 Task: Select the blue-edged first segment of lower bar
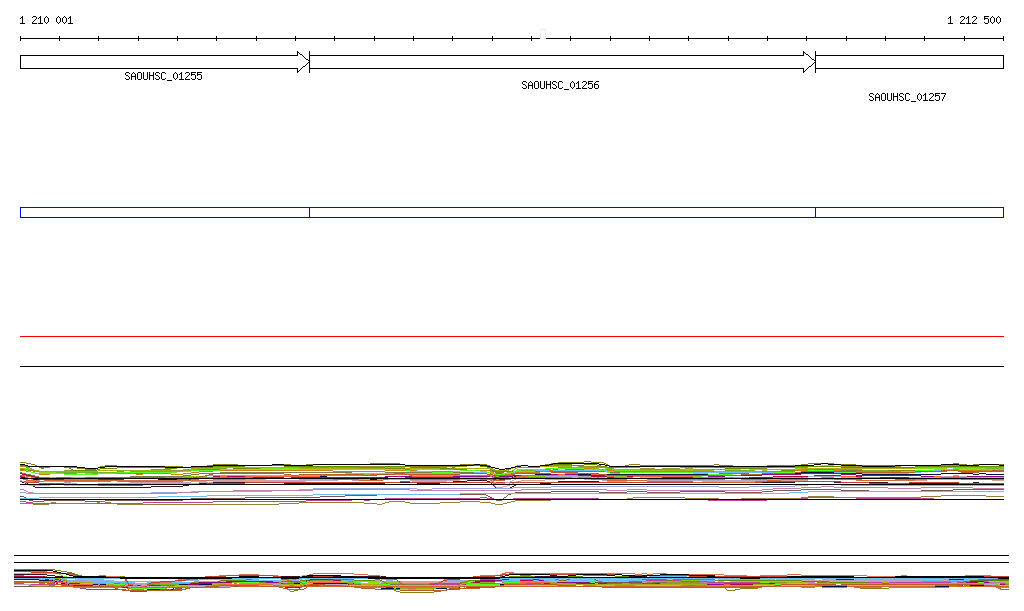(164, 212)
